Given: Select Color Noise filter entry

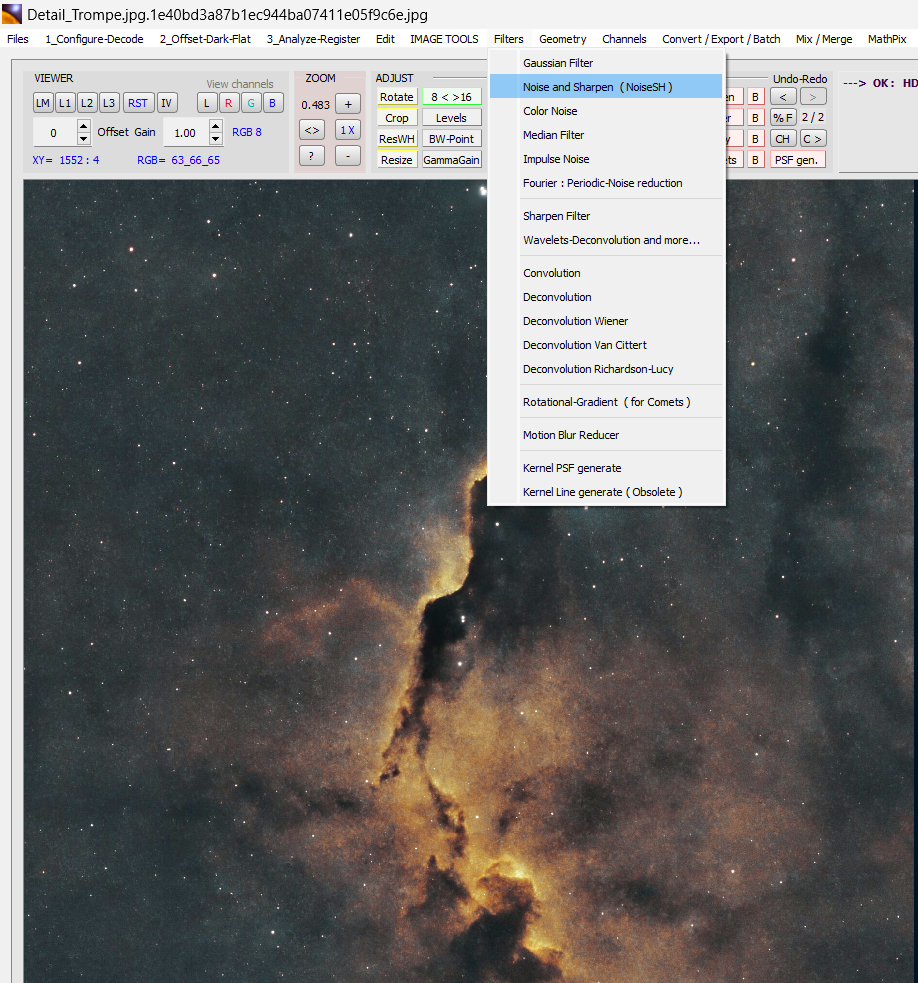Looking at the screenshot, I should [x=606, y=111].
